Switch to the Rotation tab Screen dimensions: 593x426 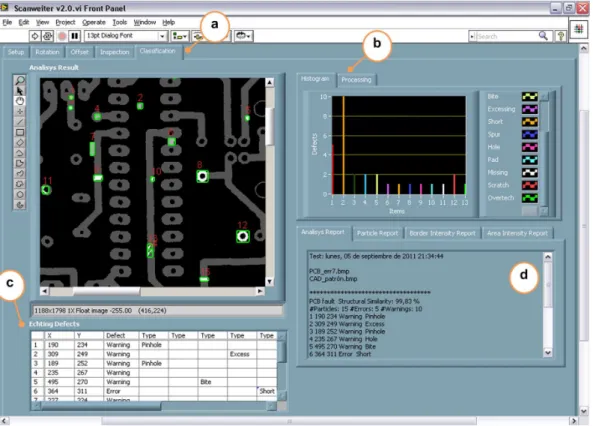click(47, 52)
